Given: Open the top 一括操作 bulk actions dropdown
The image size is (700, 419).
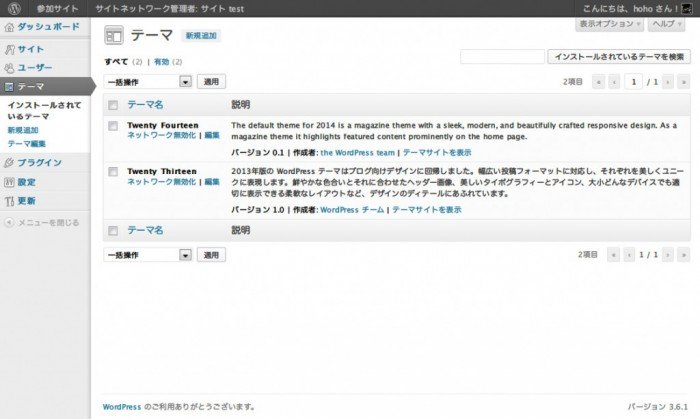Looking at the screenshot, I should (147, 81).
